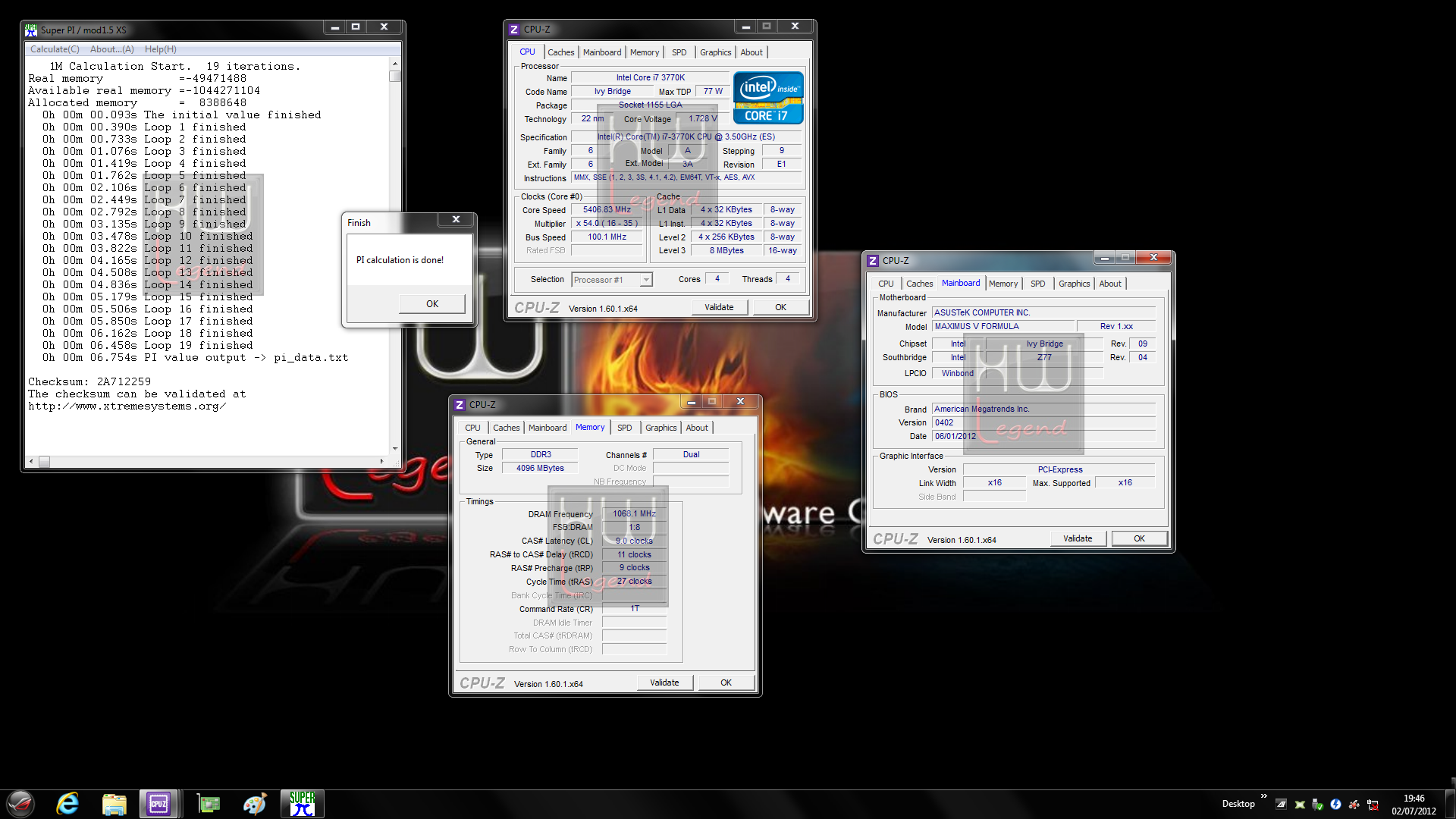Open Paint from the taskbar

[255, 804]
